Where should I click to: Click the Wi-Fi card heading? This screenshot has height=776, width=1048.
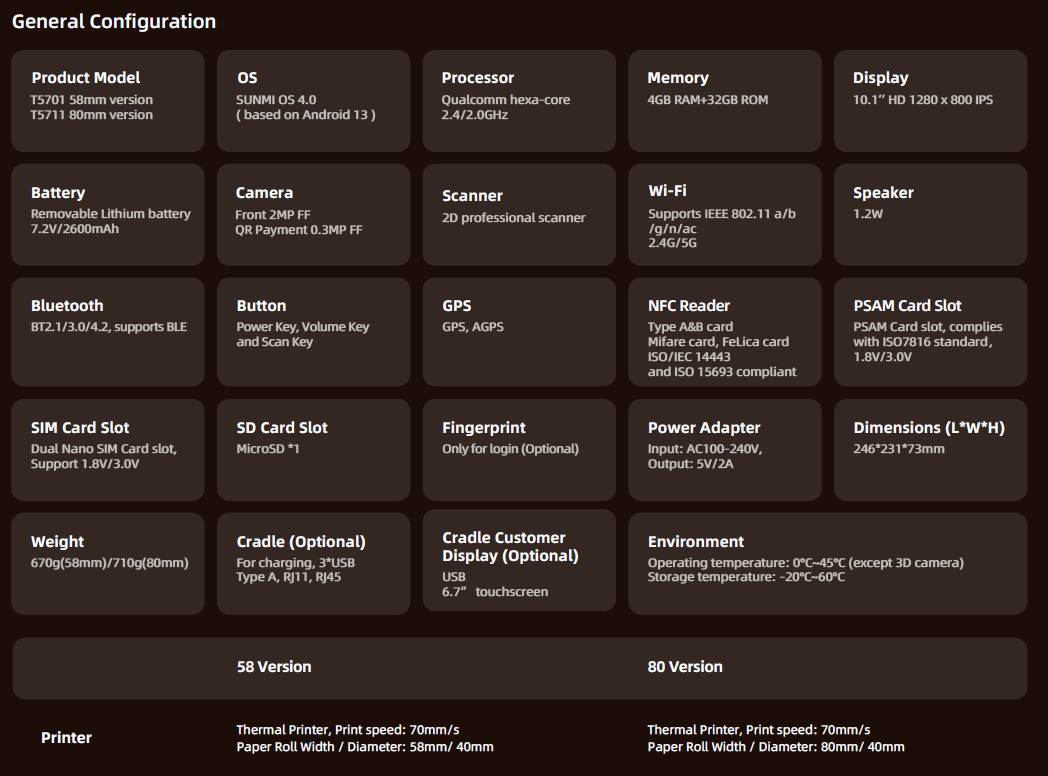tap(667, 191)
